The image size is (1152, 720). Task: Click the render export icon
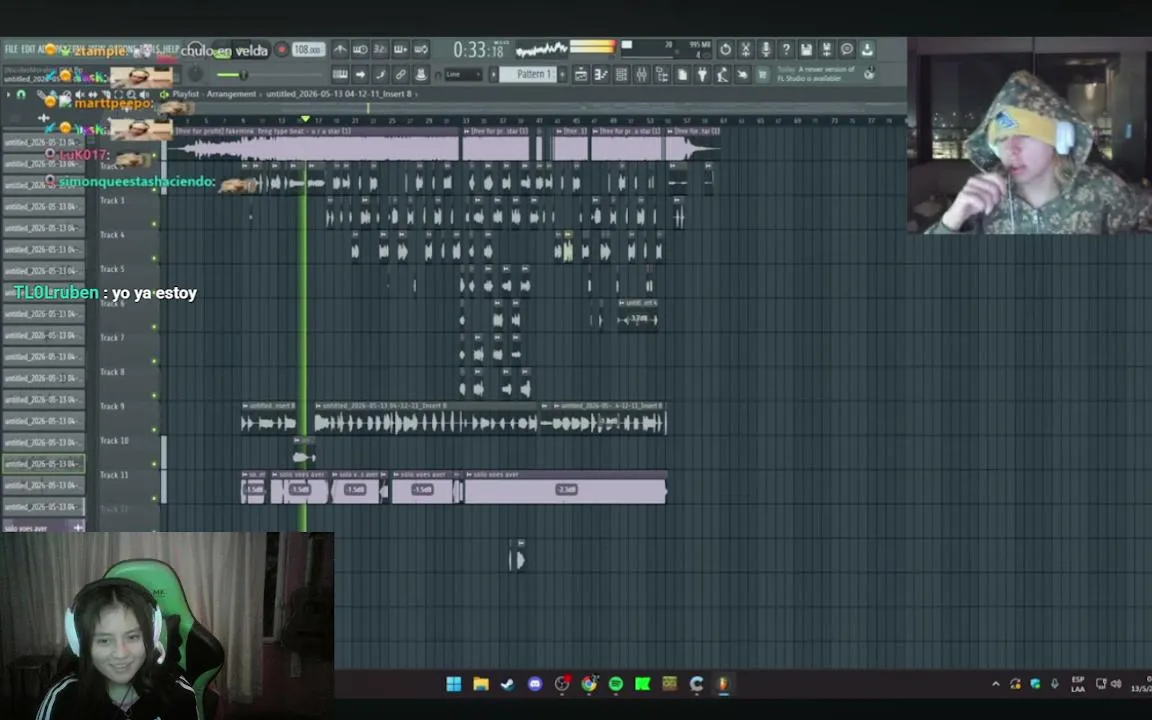[x=827, y=49]
